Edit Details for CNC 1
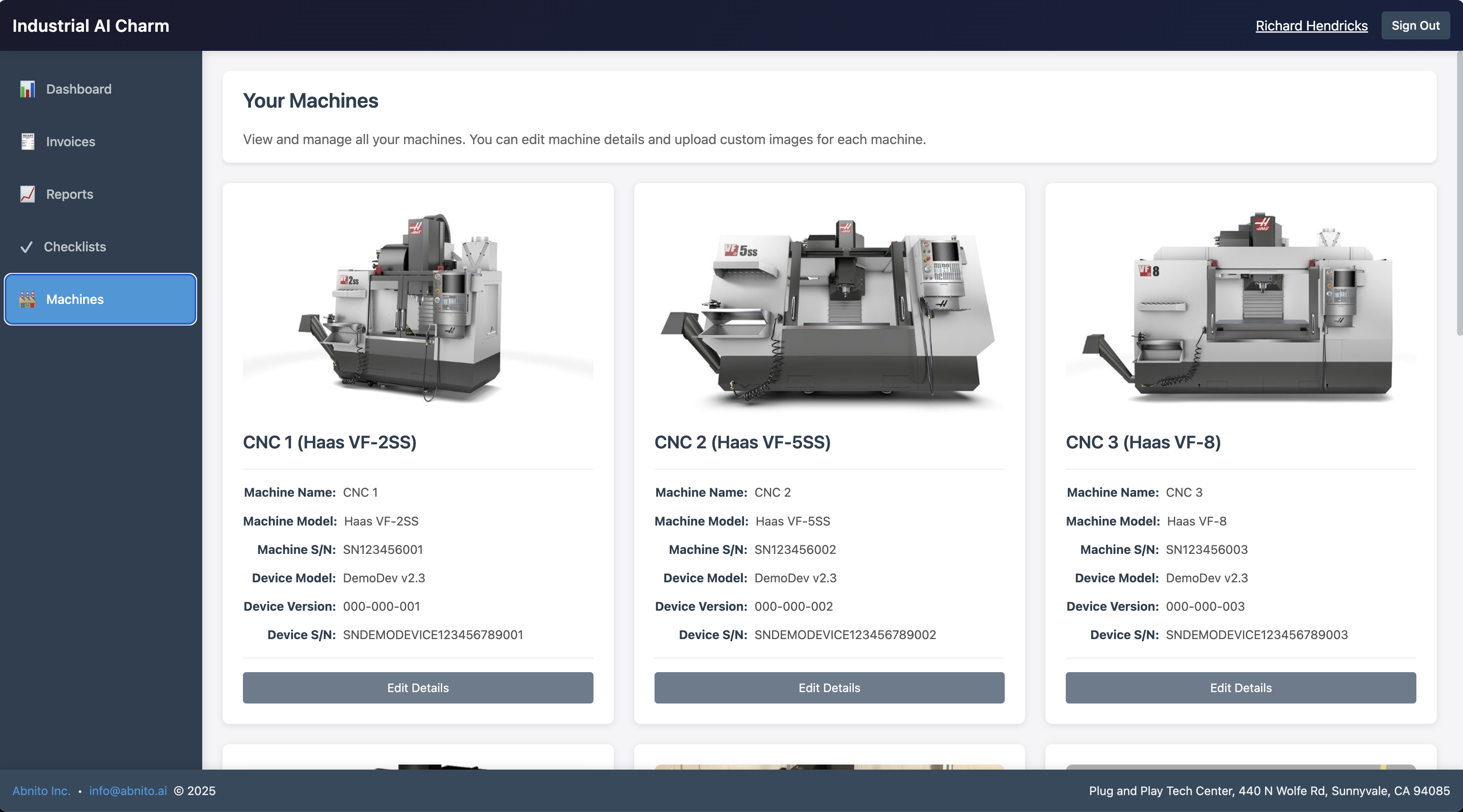1463x812 pixels. tap(418, 688)
